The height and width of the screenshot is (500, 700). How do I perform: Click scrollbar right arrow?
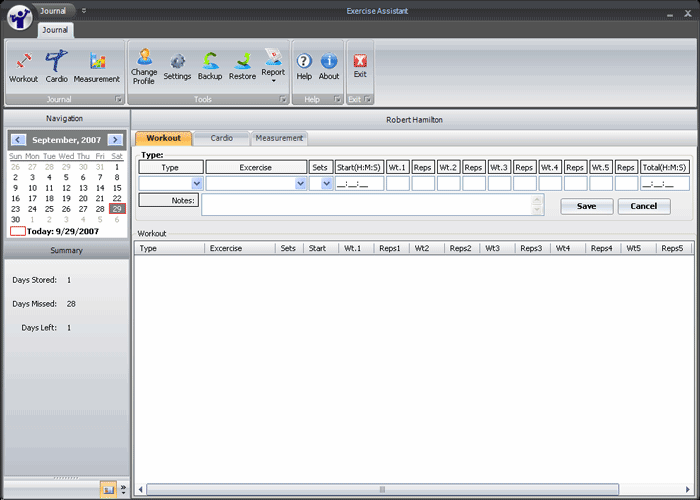(x=688, y=489)
